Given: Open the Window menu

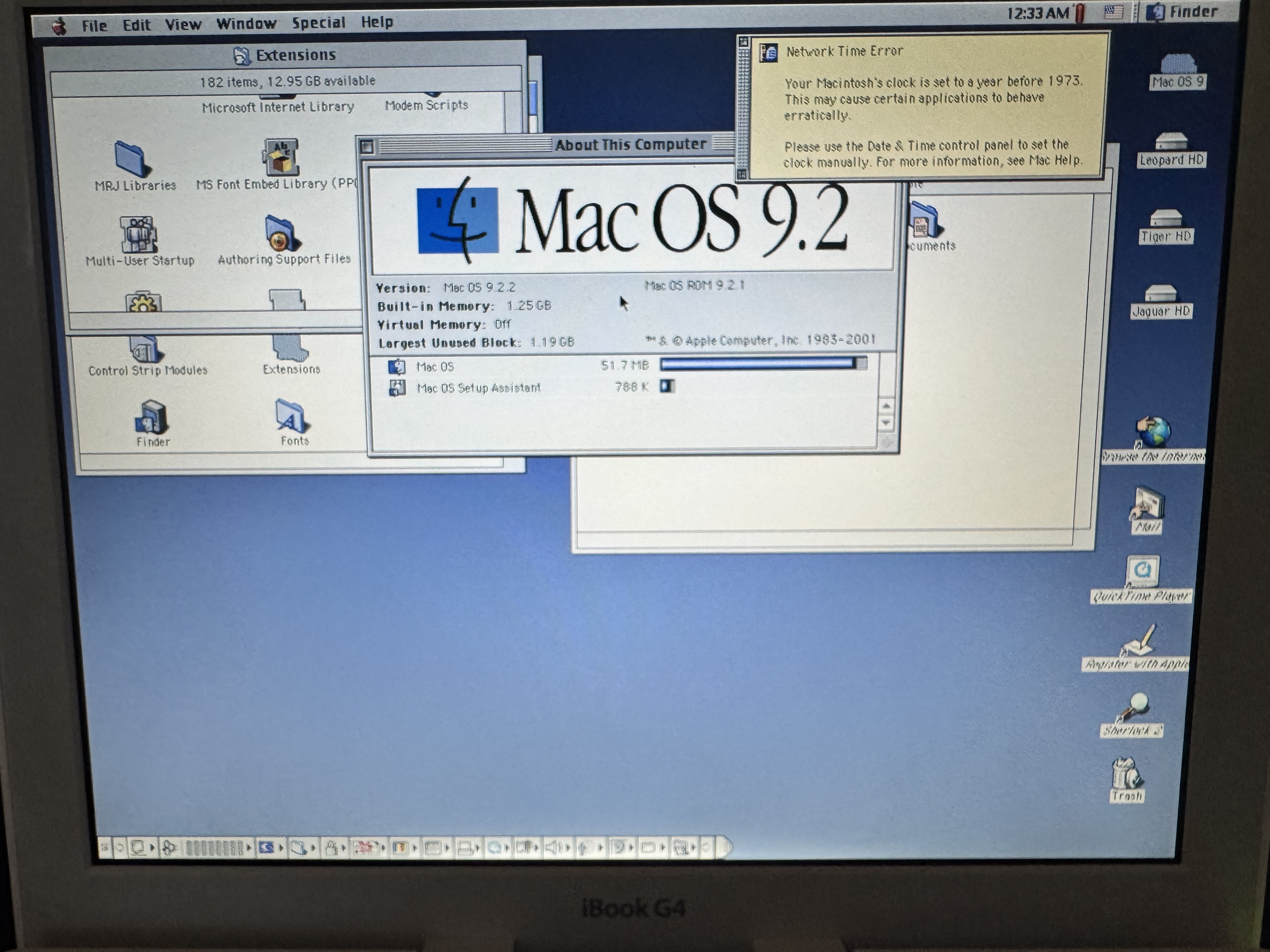Looking at the screenshot, I should point(246,24).
